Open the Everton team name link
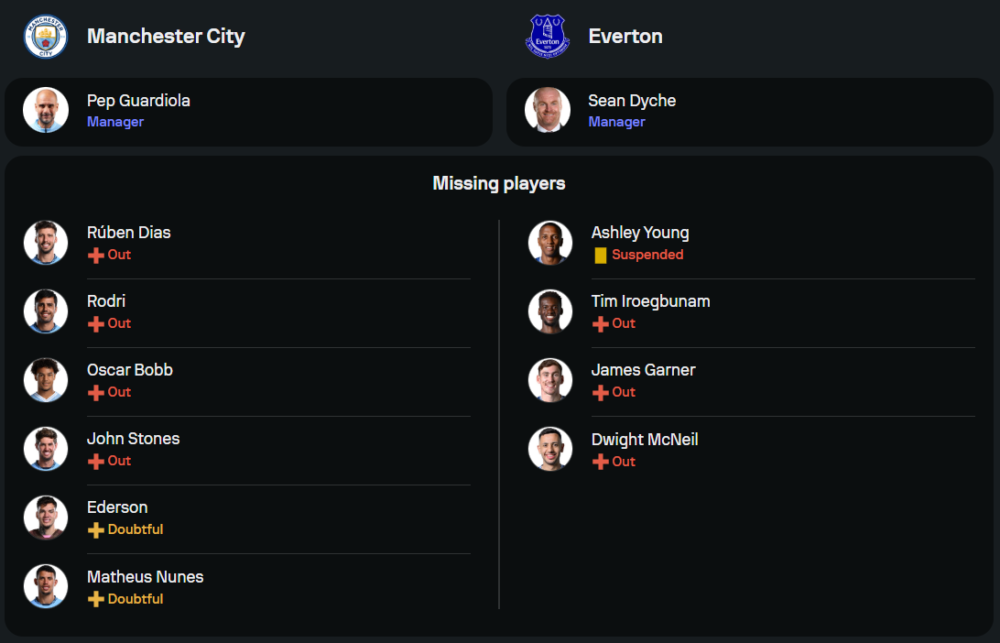 625,36
